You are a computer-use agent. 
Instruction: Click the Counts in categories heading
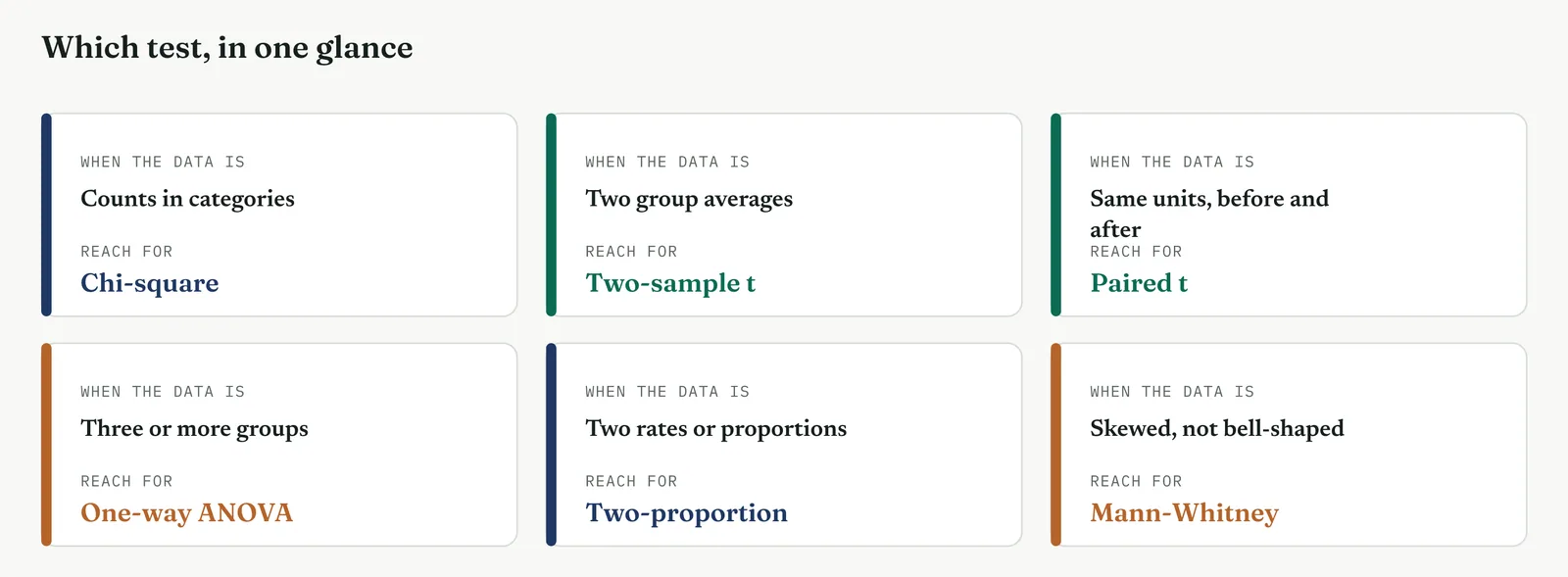(187, 199)
